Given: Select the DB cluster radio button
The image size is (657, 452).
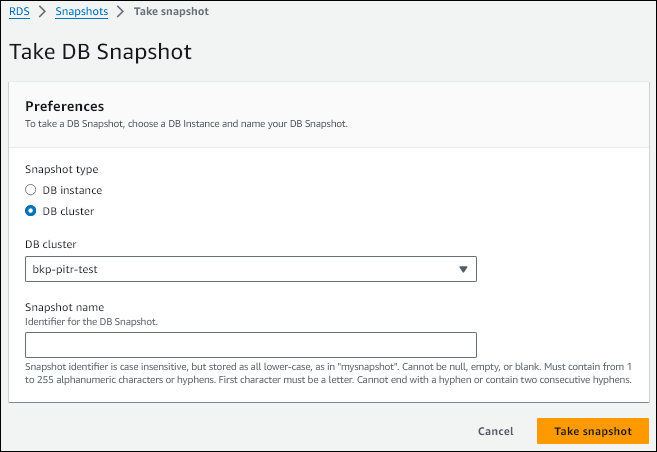Looking at the screenshot, I should click(31, 211).
